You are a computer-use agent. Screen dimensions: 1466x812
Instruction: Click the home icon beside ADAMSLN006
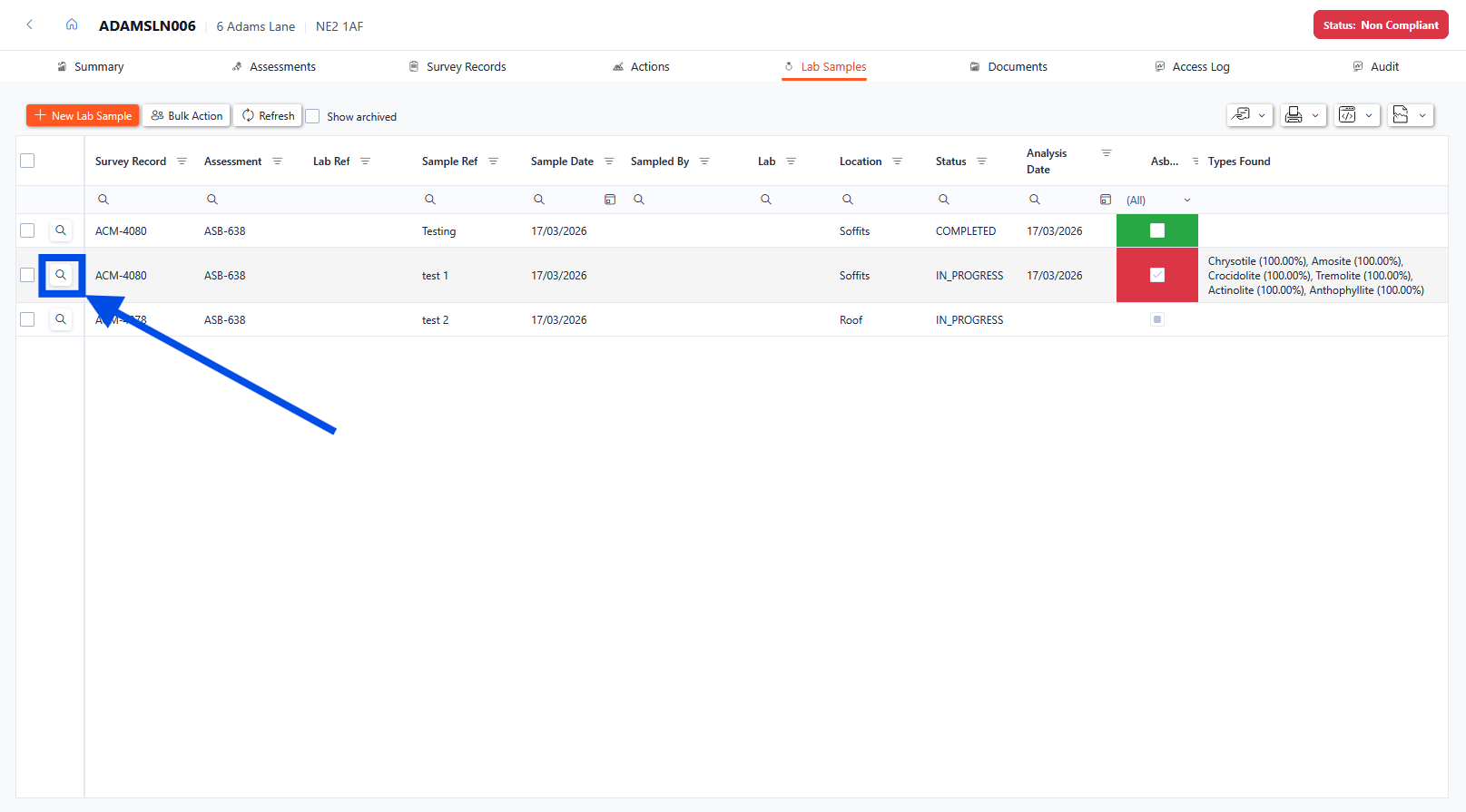pos(72,25)
